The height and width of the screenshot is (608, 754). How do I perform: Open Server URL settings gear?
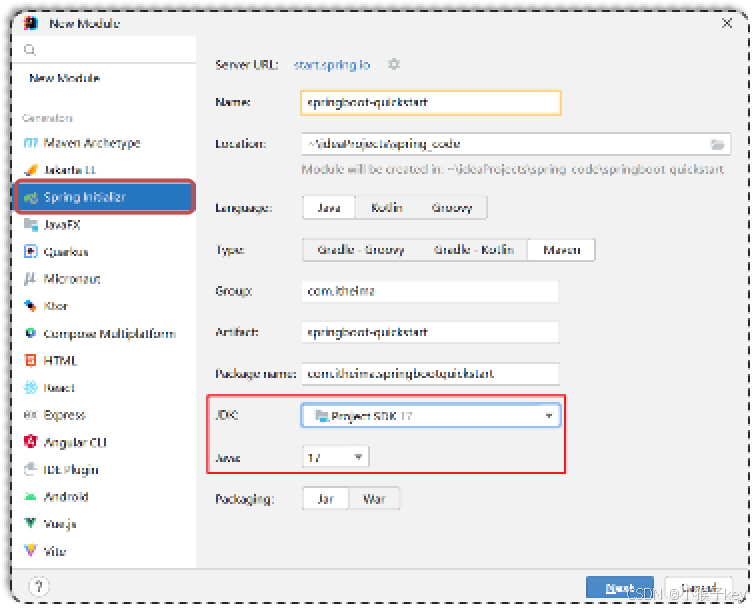click(x=394, y=64)
